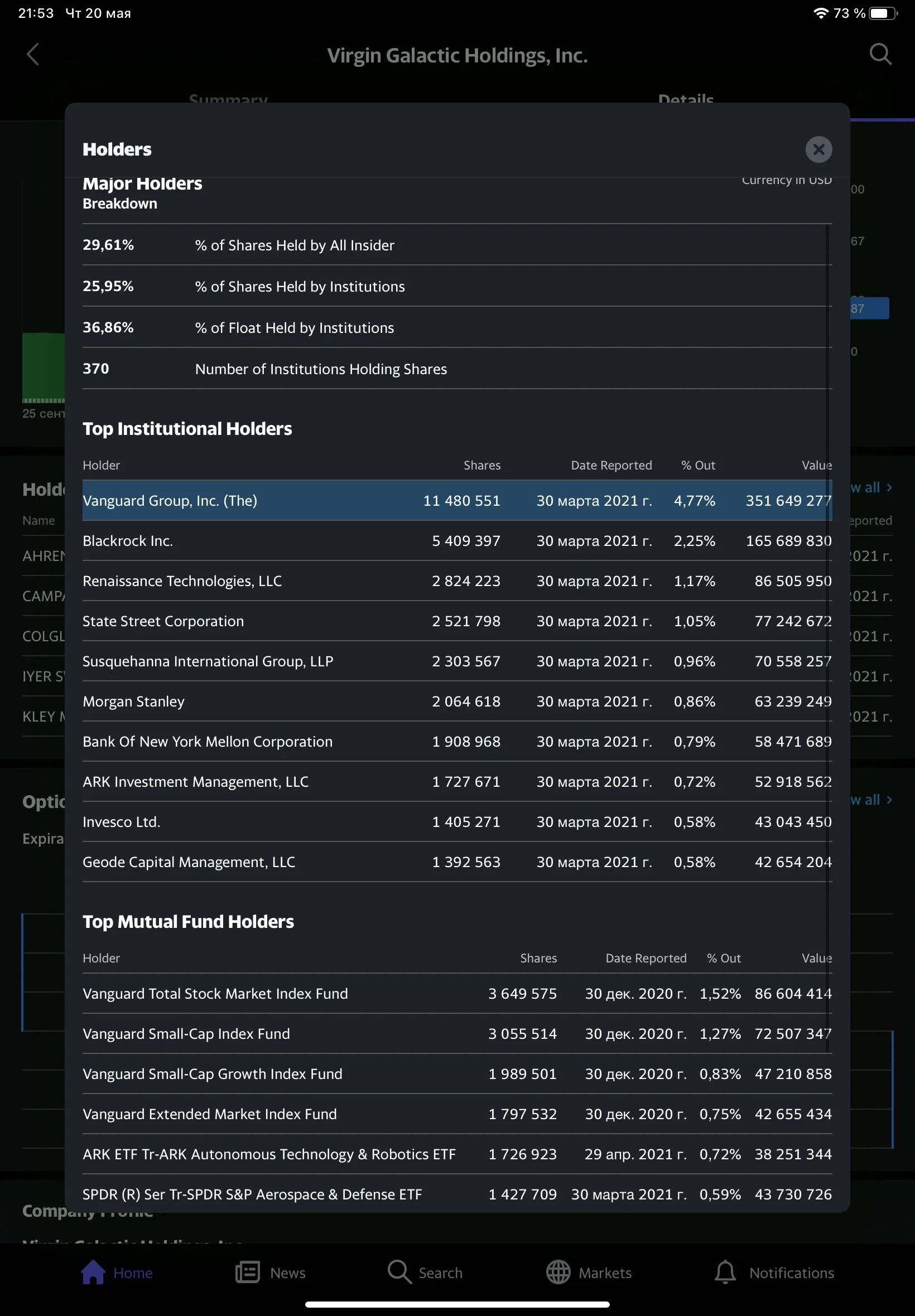This screenshot has width=915, height=1316.
Task: Tap 'Number of Institutions Holding Shares' label
Action: pos(321,369)
